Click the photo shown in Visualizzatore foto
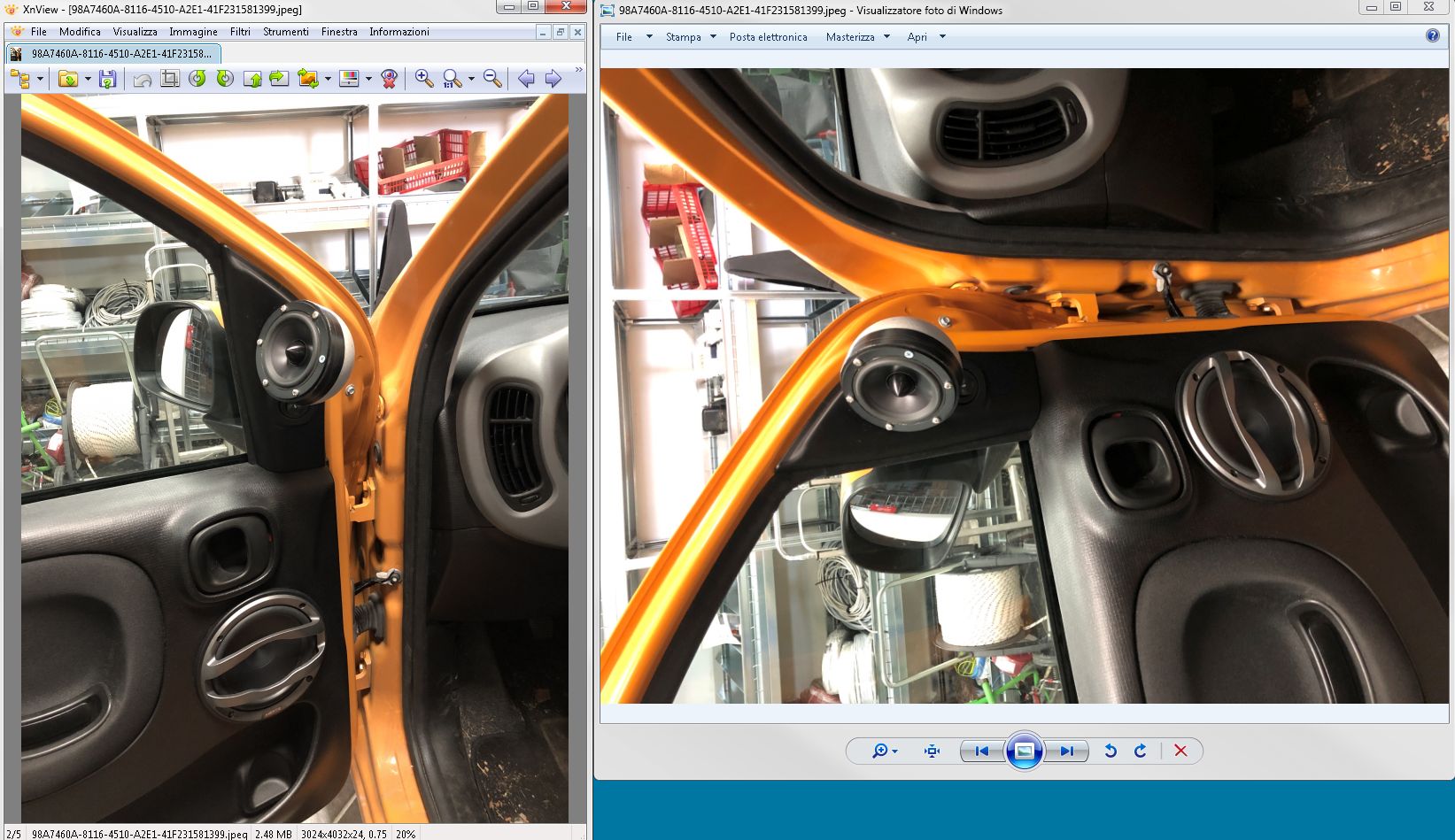This screenshot has height=840, width=1455. click(x=1025, y=386)
